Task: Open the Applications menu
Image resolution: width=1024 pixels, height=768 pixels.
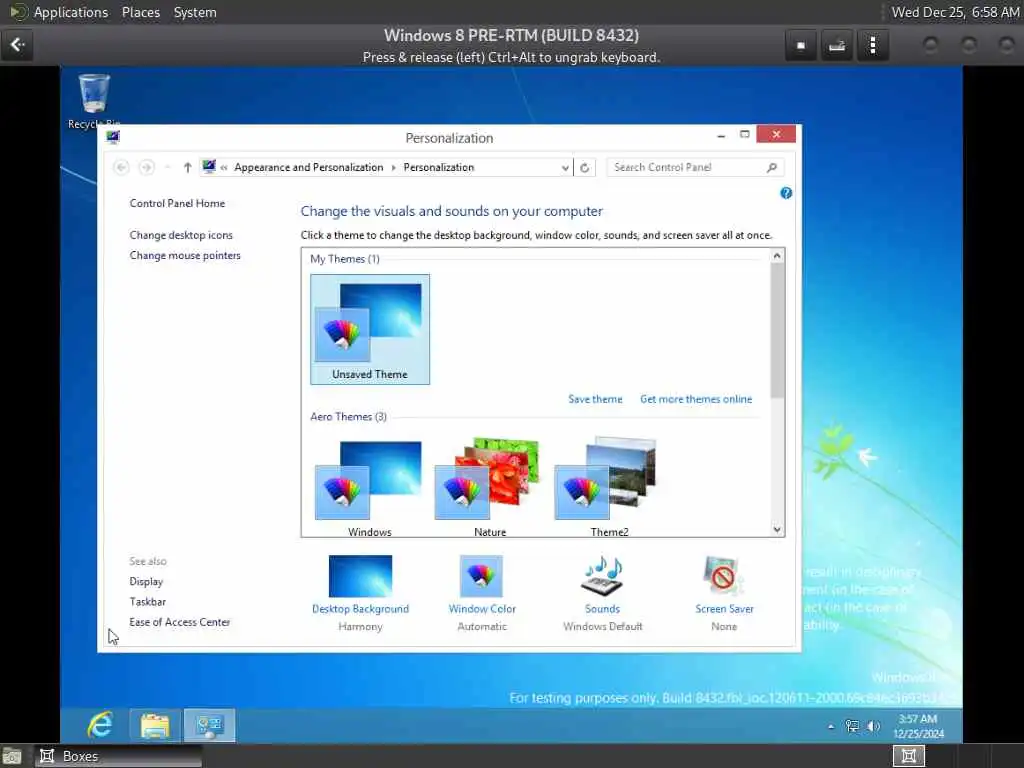Action: [71, 12]
